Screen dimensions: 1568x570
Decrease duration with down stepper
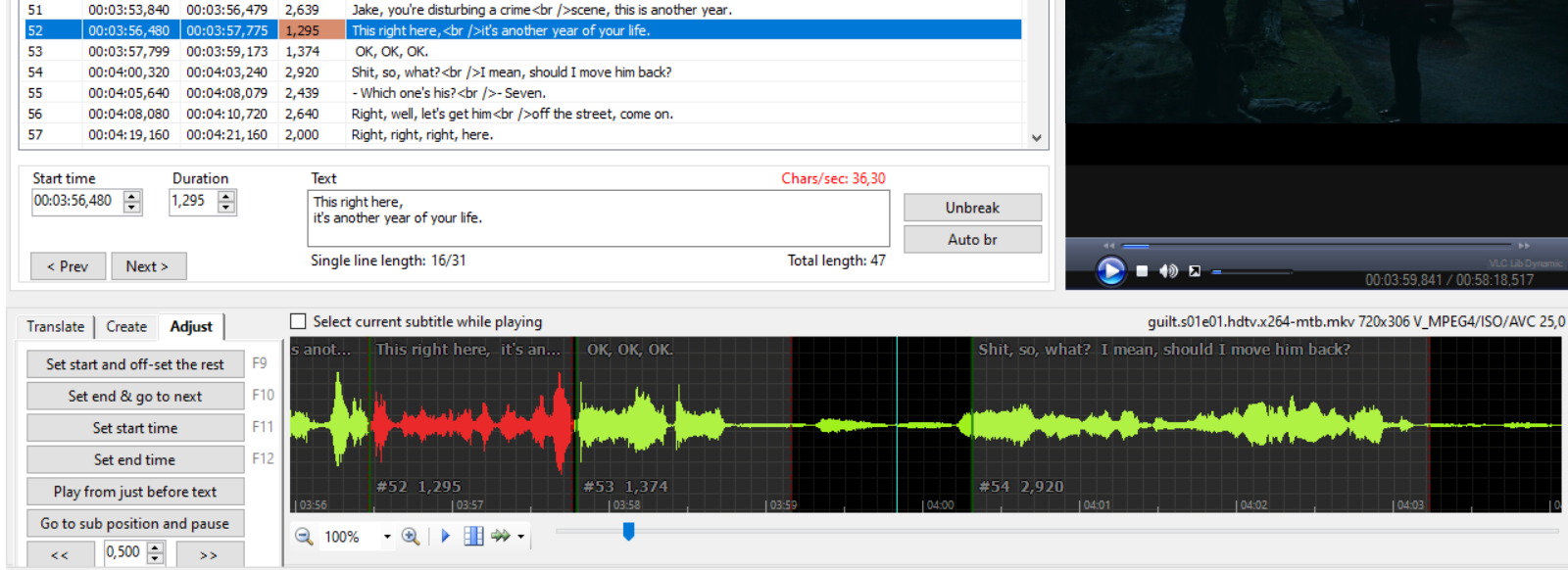click(226, 208)
